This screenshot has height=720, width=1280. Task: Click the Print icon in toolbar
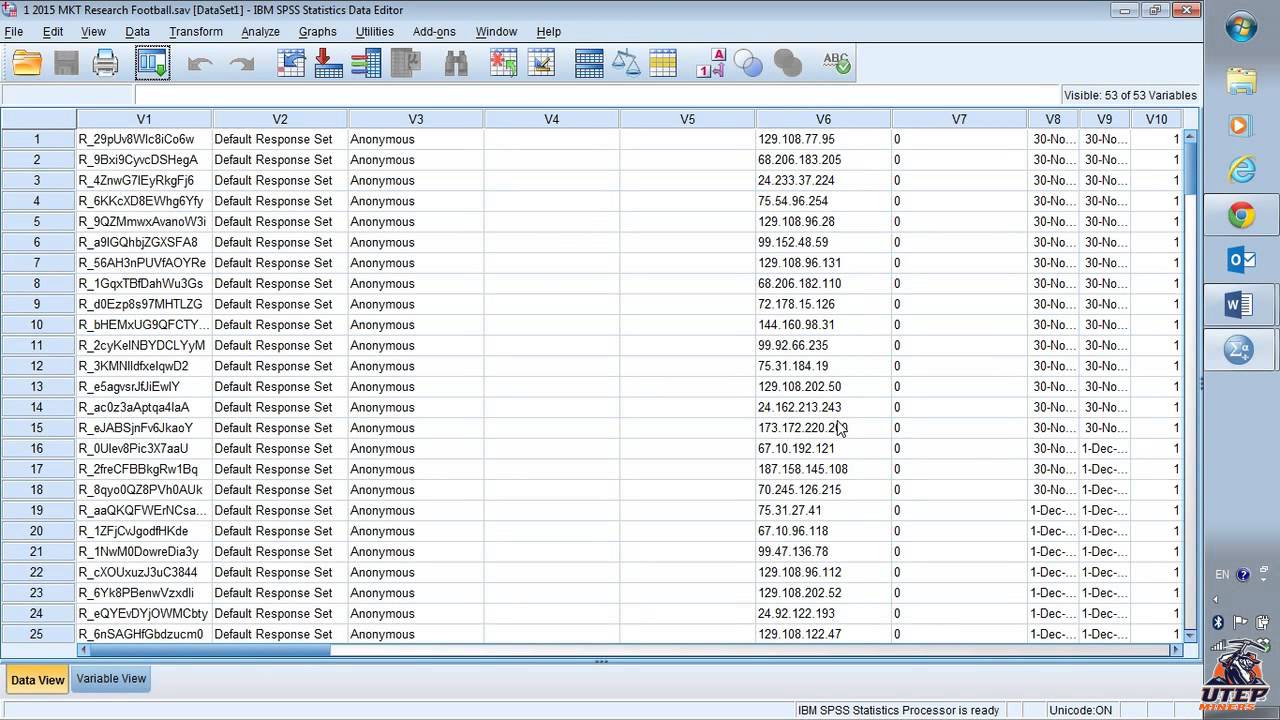[x=106, y=63]
